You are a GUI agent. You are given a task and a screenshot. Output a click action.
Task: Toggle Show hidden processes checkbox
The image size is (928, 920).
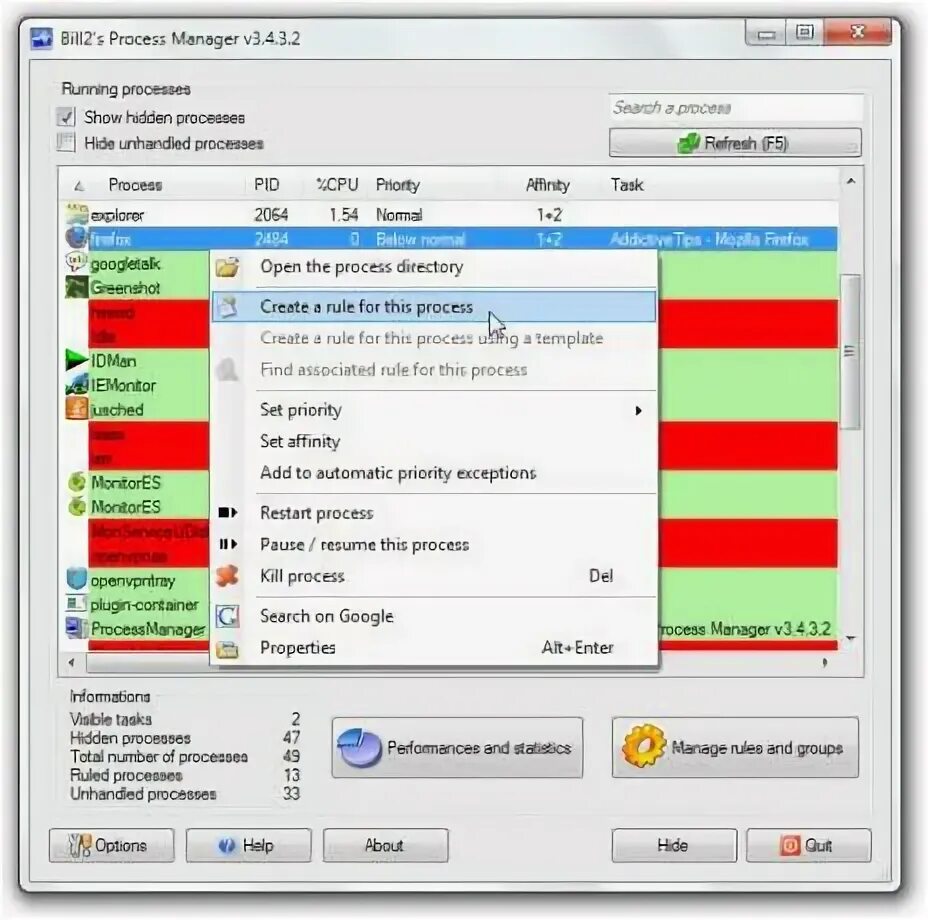(66, 117)
